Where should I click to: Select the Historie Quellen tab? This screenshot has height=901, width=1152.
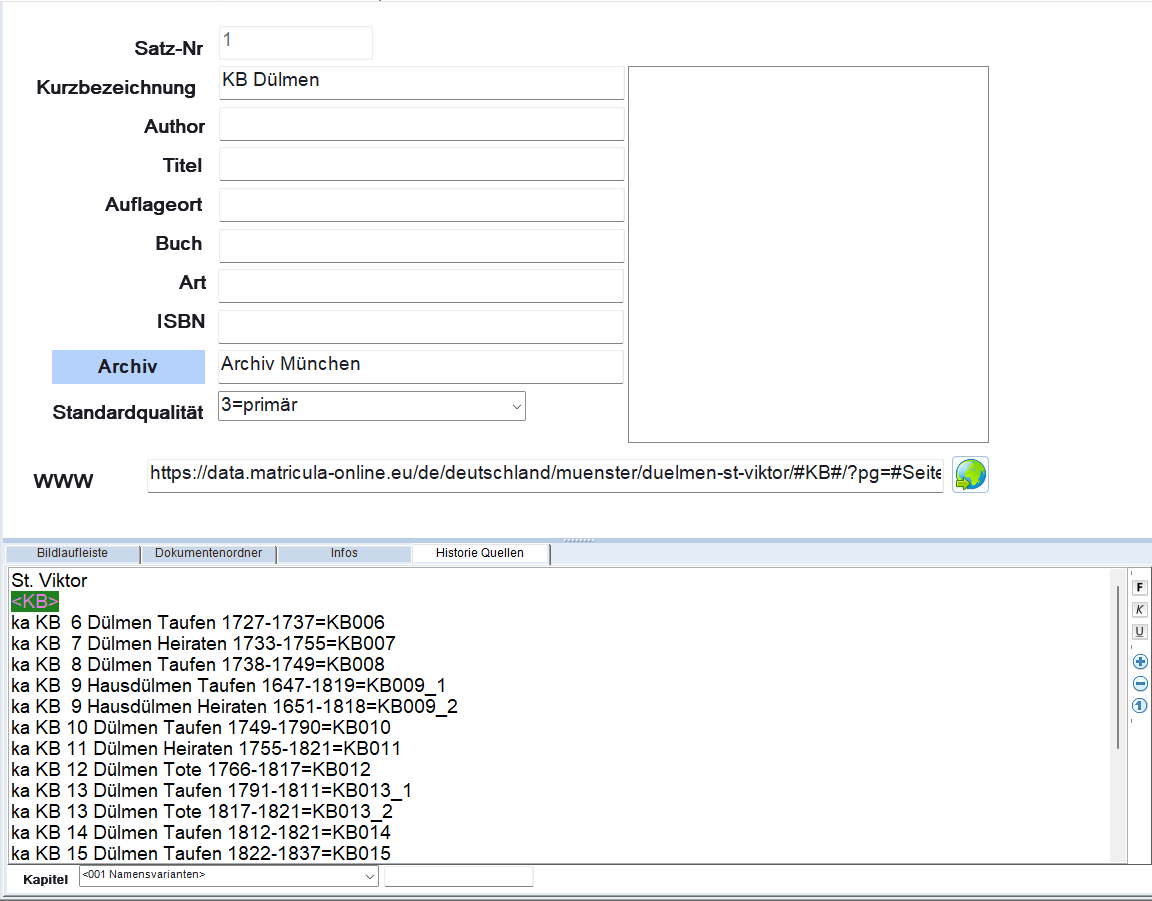pos(480,553)
